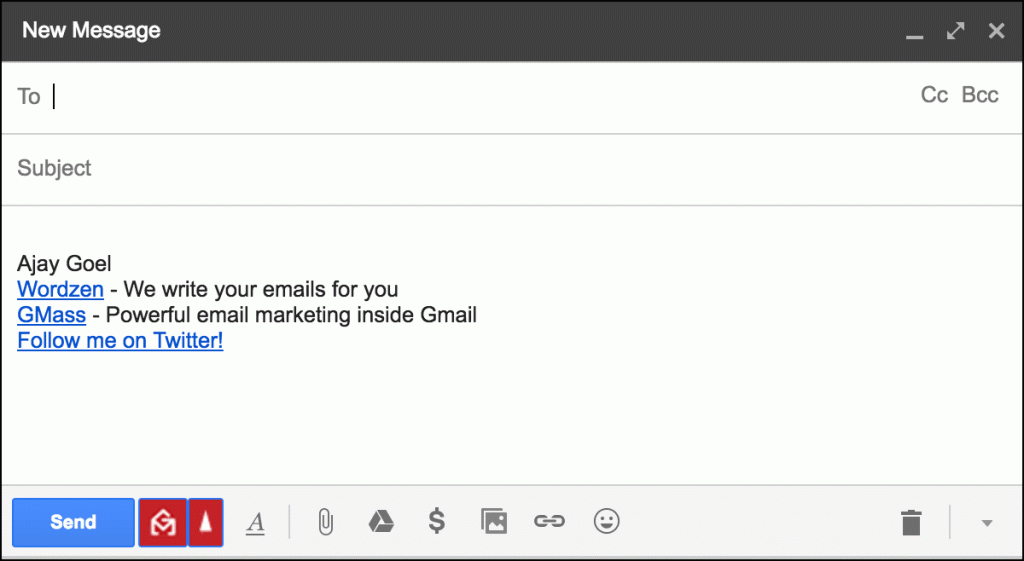The image size is (1024, 561).
Task: Open the emoji picker
Action: (x=606, y=522)
